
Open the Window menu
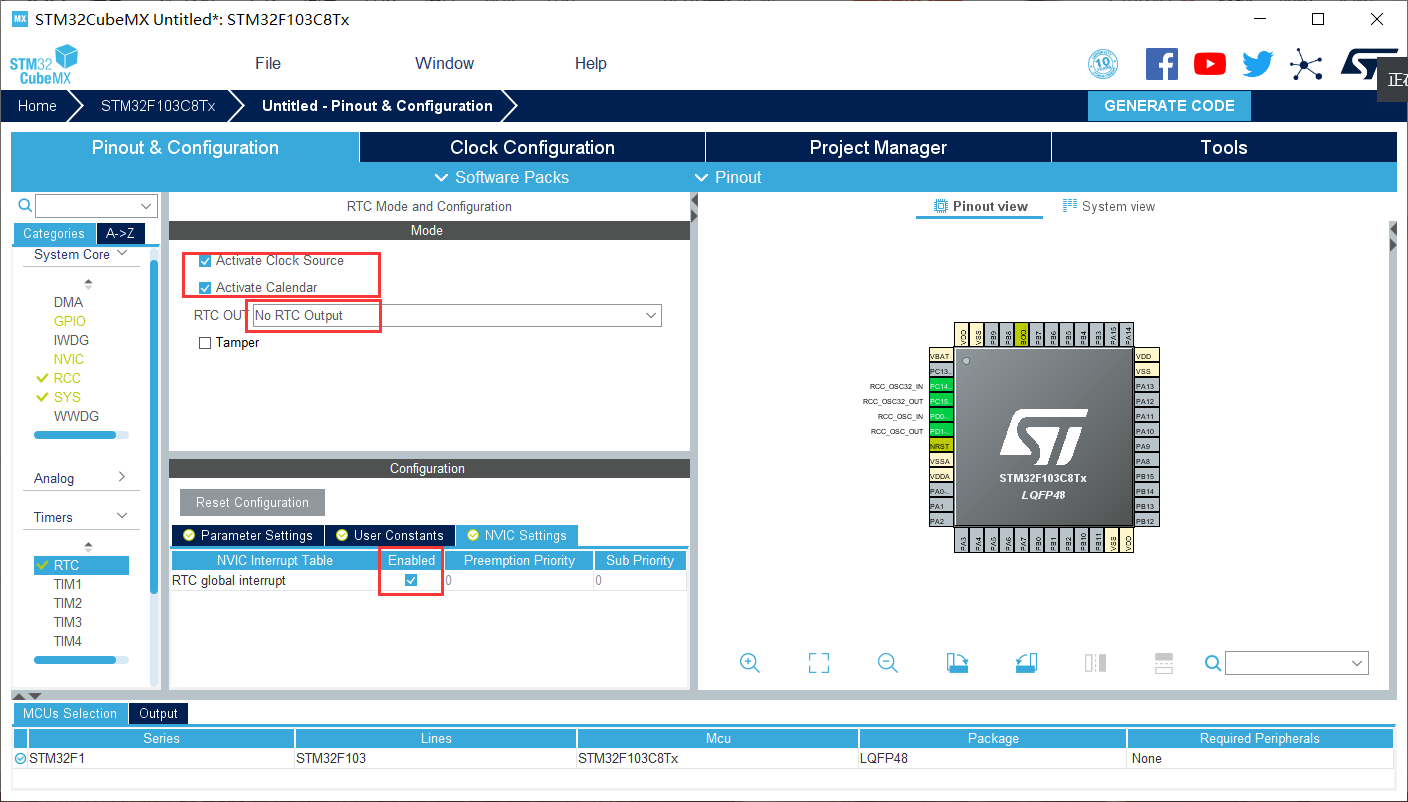(443, 63)
